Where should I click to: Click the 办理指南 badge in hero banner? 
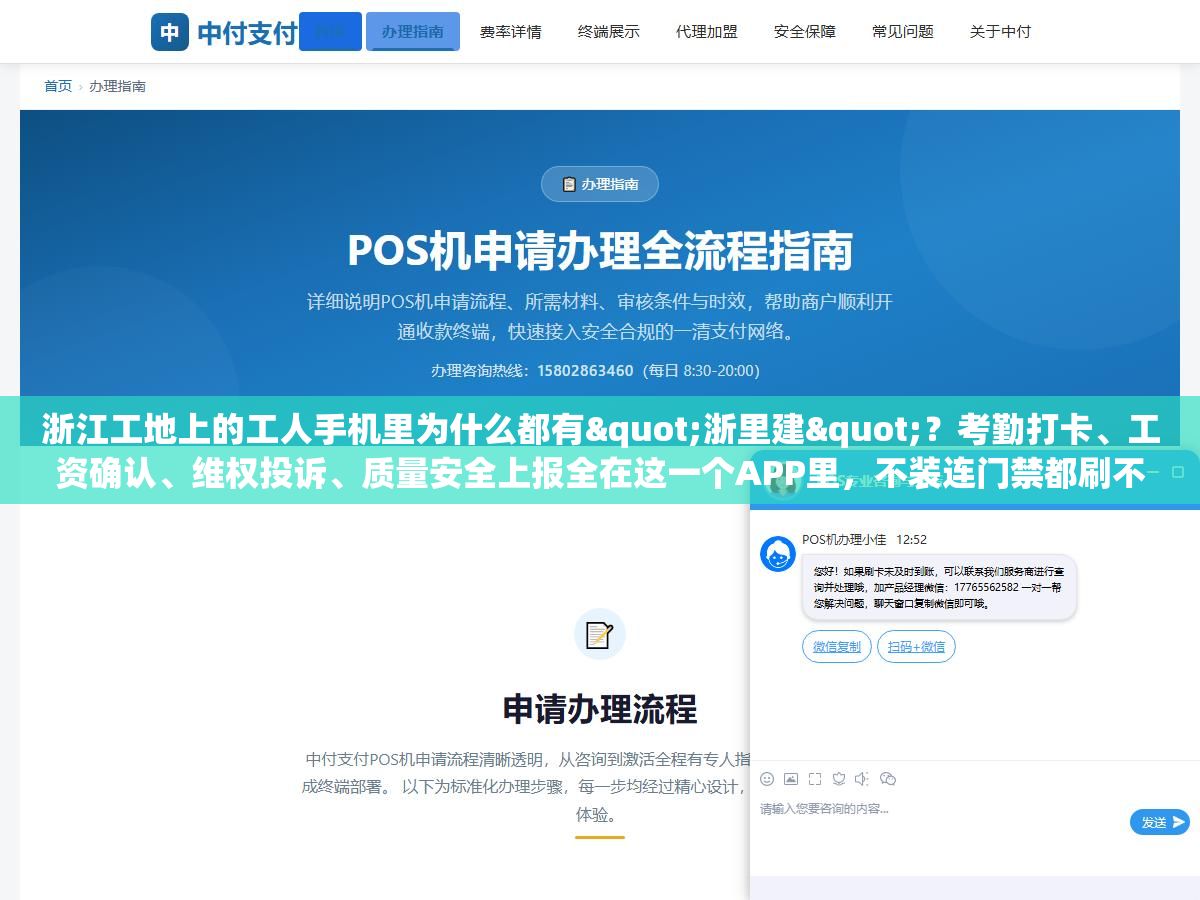[600, 184]
